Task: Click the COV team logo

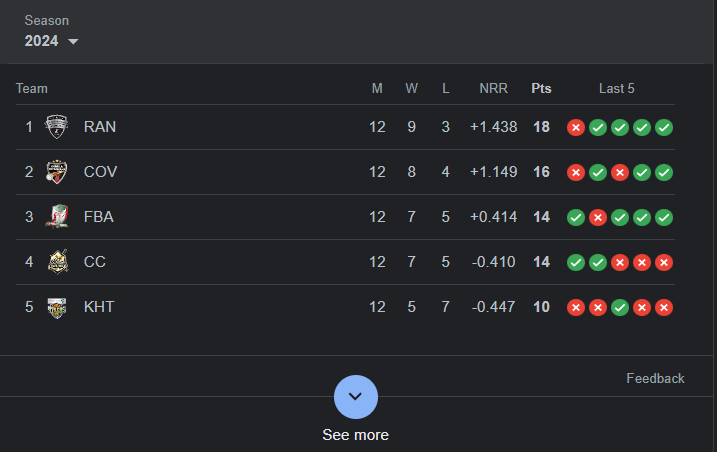Action: pos(57,172)
